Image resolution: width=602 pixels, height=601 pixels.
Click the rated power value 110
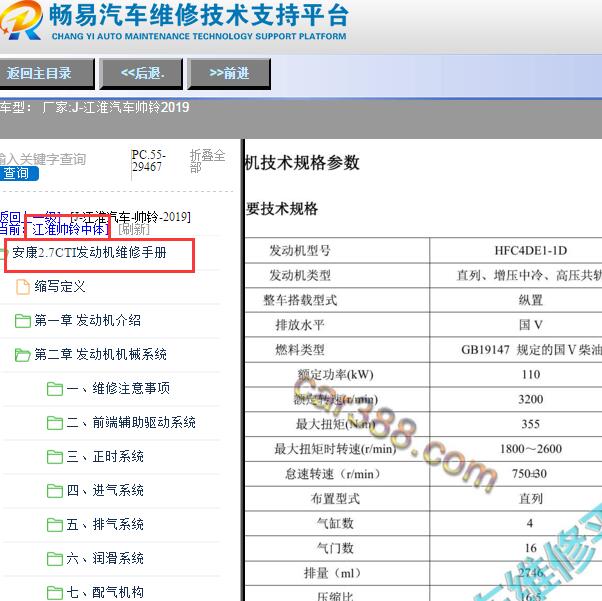tap(531, 374)
